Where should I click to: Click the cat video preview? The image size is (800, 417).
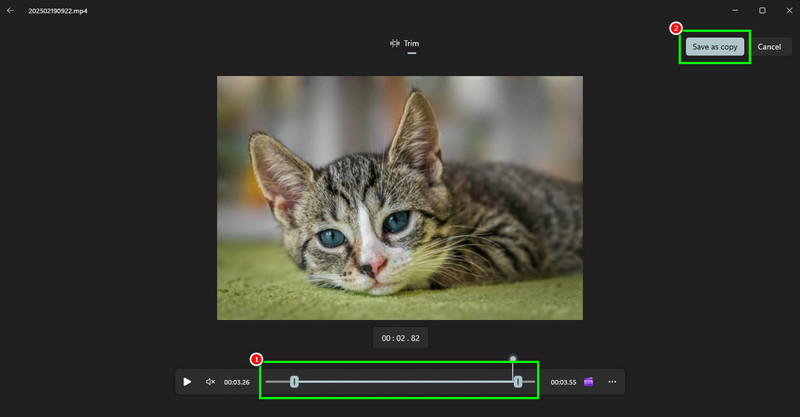point(399,198)
